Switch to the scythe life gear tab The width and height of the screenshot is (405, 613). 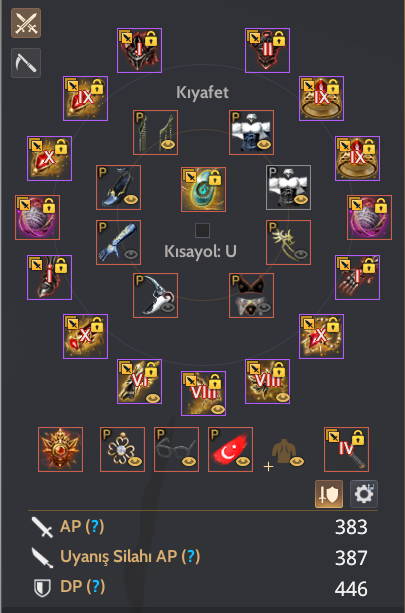point(26,63)
